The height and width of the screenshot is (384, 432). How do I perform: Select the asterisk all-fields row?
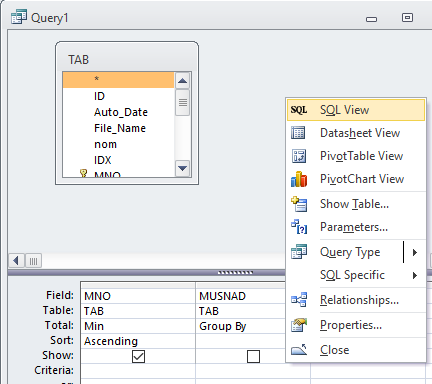[118, 80]
